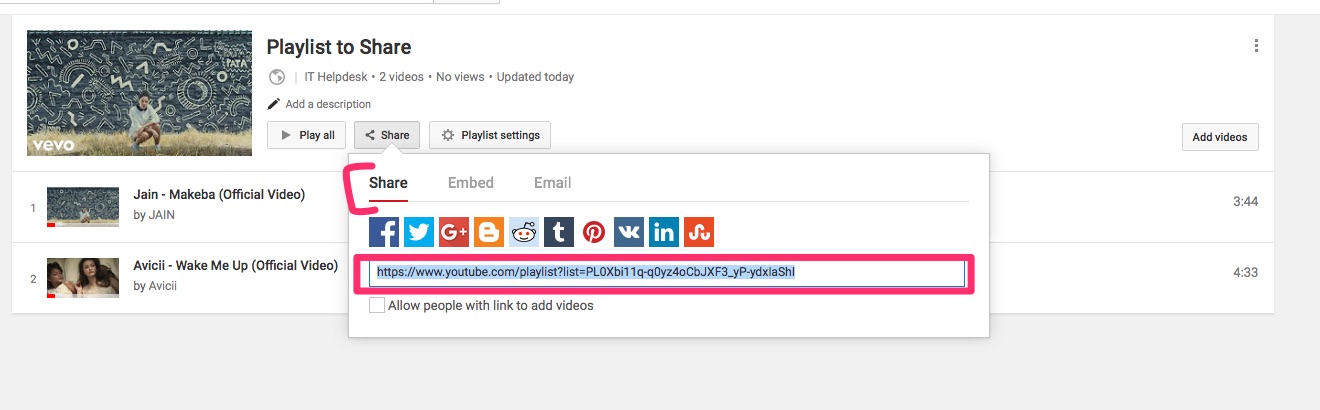The height and width of the screenshot is (410, 1320).
Task: Share playlist via Twitter icon
Action: [419, 232]
